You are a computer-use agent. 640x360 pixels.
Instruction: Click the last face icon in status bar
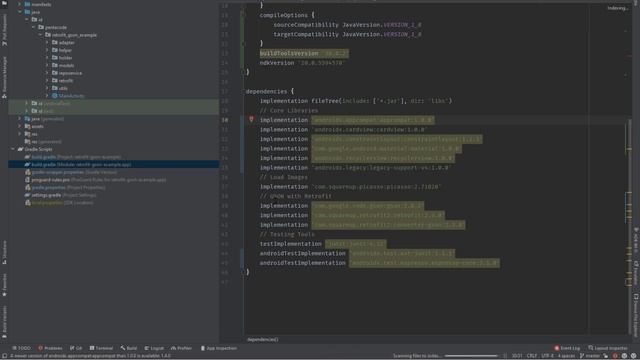633,356
